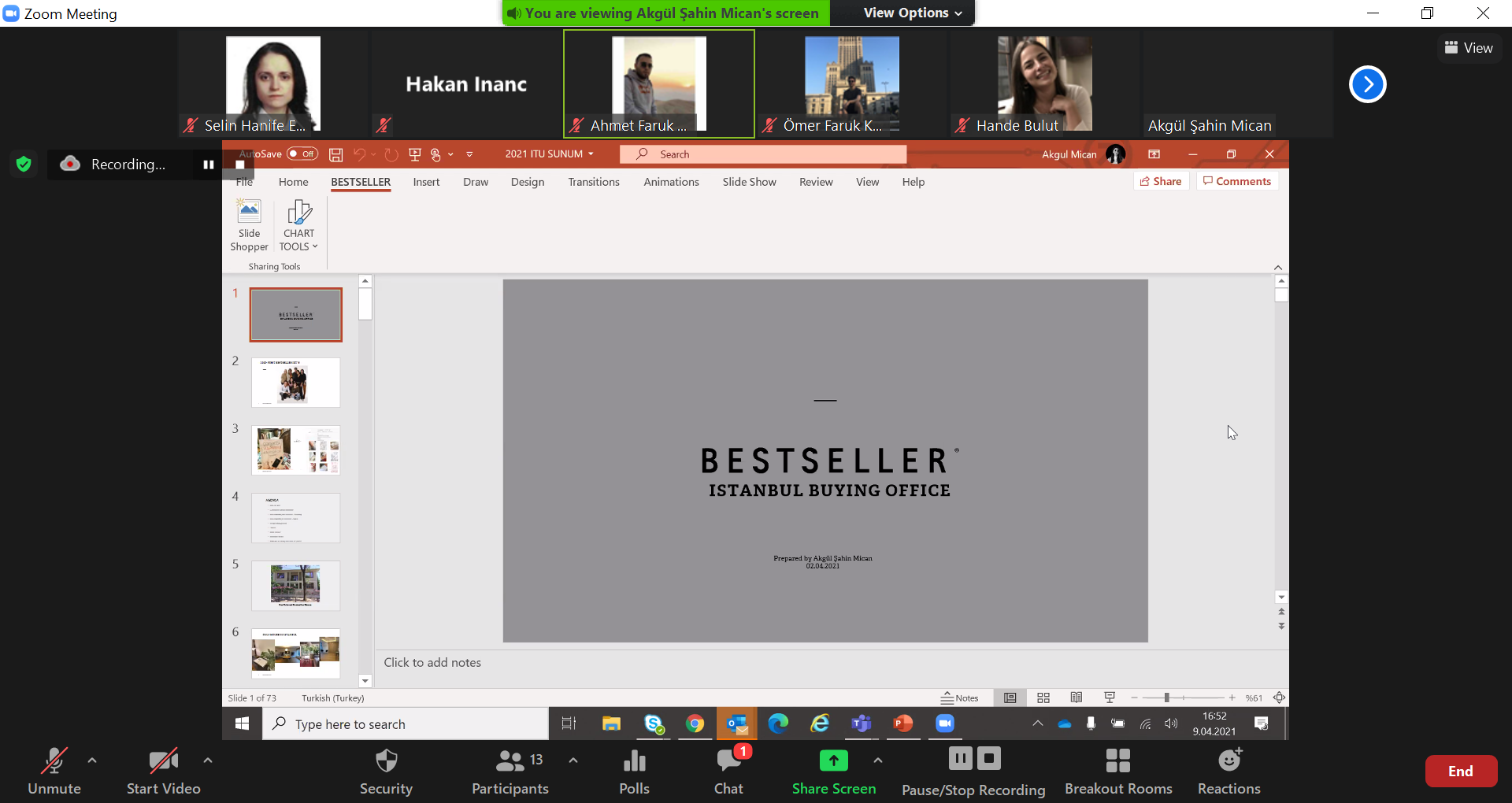1512x803 pixels.
Task: Open Polls in Zoom
Action: coord(634,772)
